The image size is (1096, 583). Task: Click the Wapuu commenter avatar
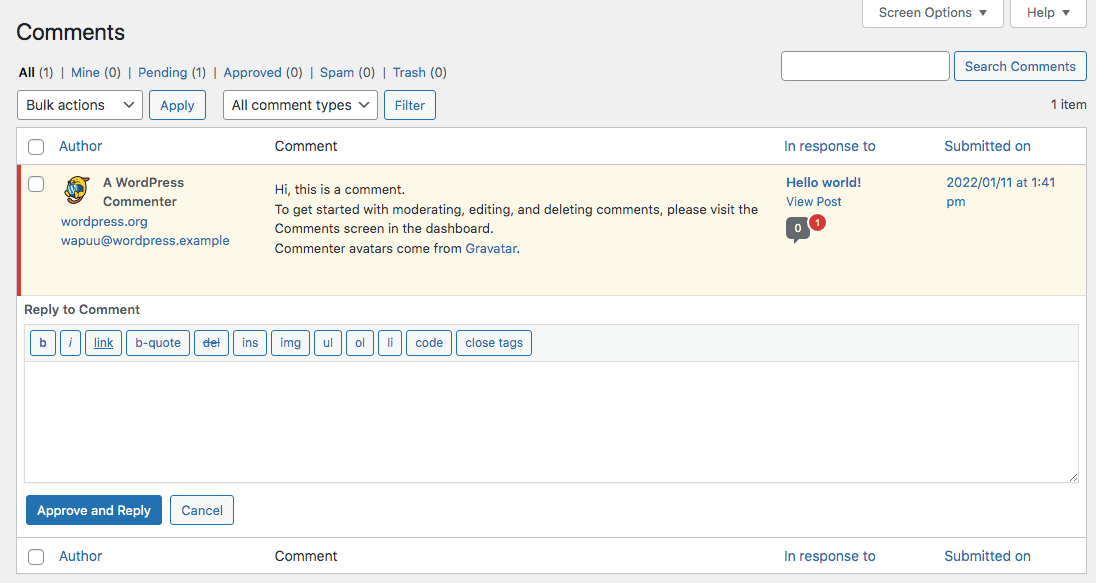(x=77, y=190)
